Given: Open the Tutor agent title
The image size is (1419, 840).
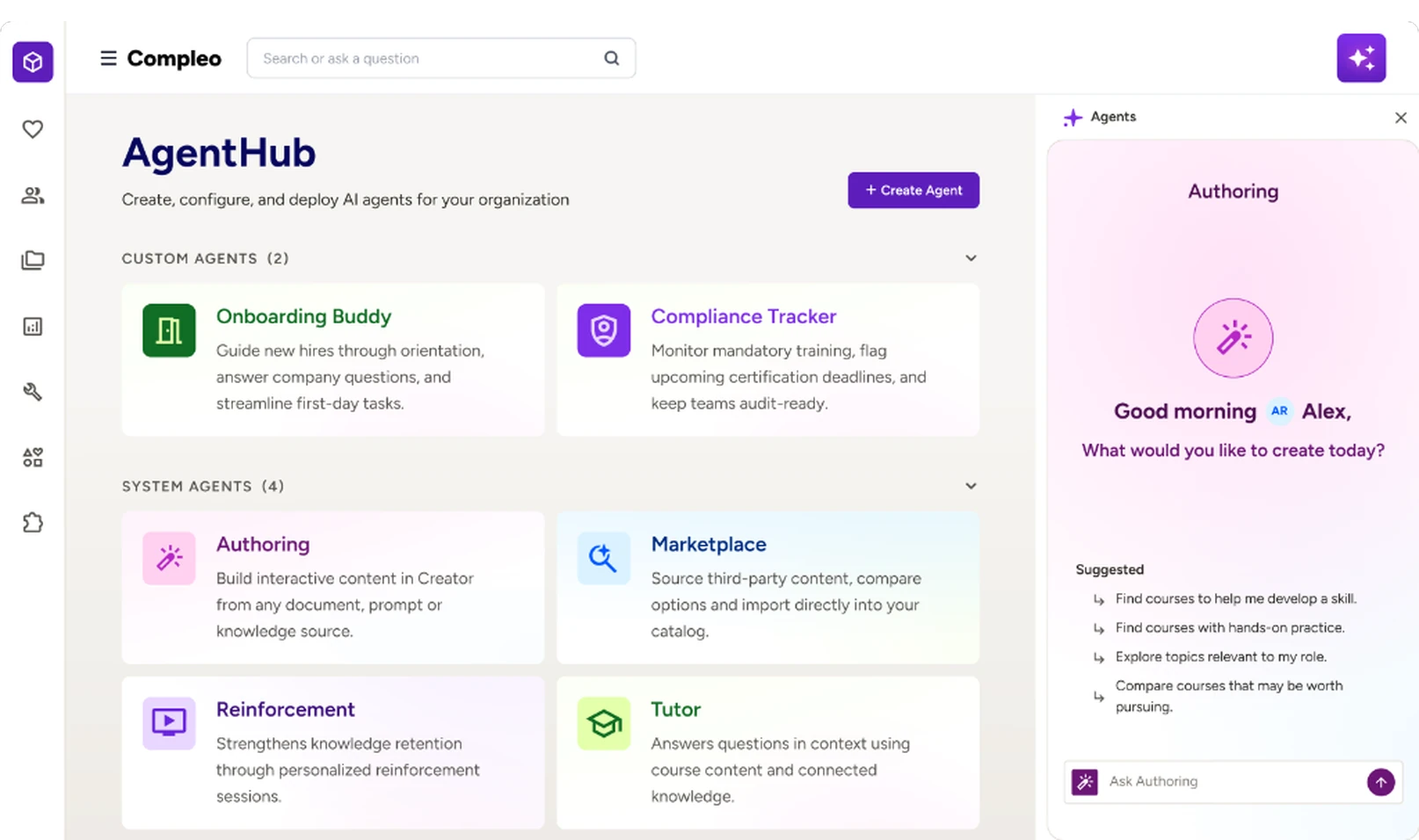Looking at the screenshot, I should [x=675, y=709].
